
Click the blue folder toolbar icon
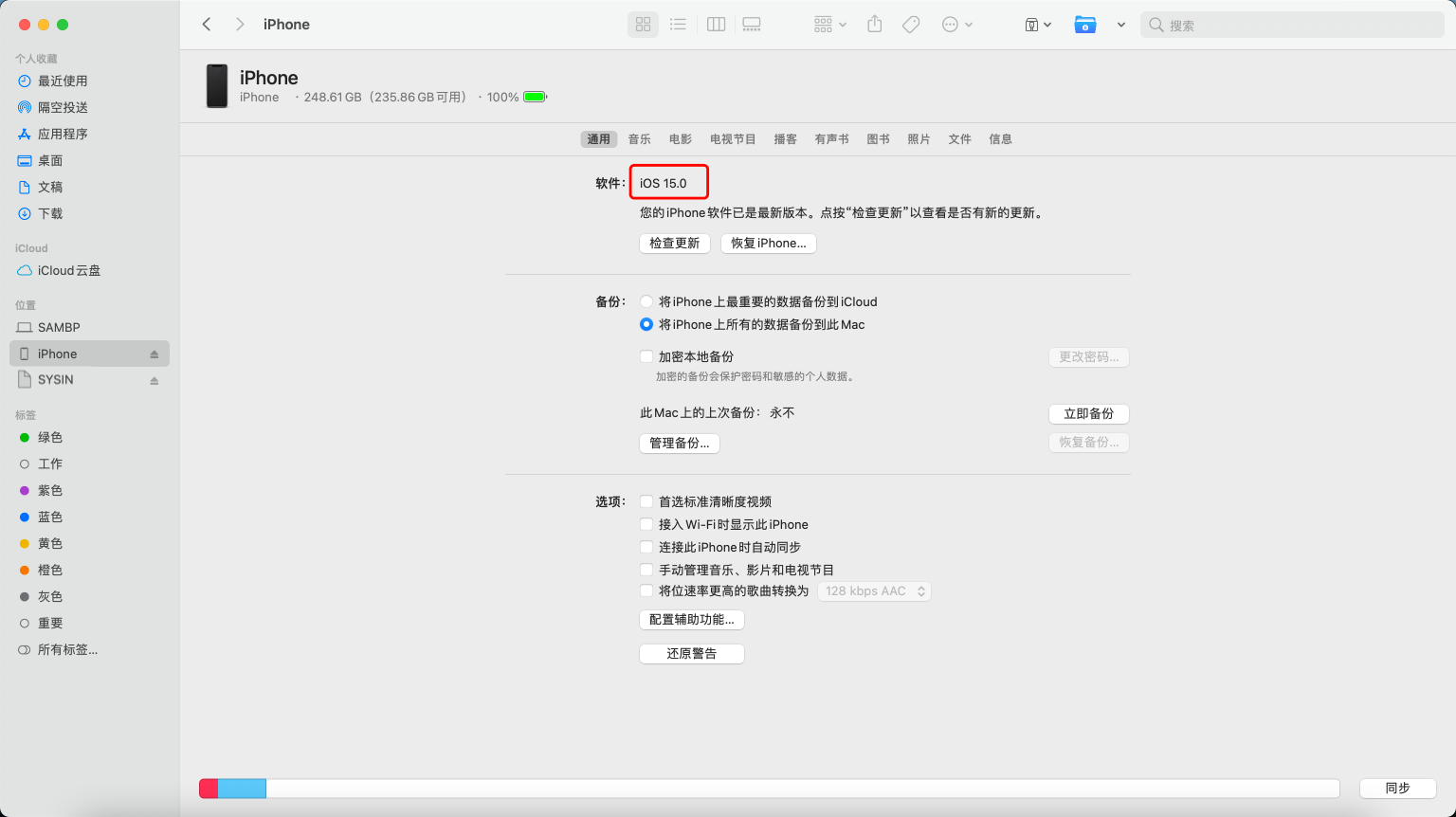point(1085,25)
